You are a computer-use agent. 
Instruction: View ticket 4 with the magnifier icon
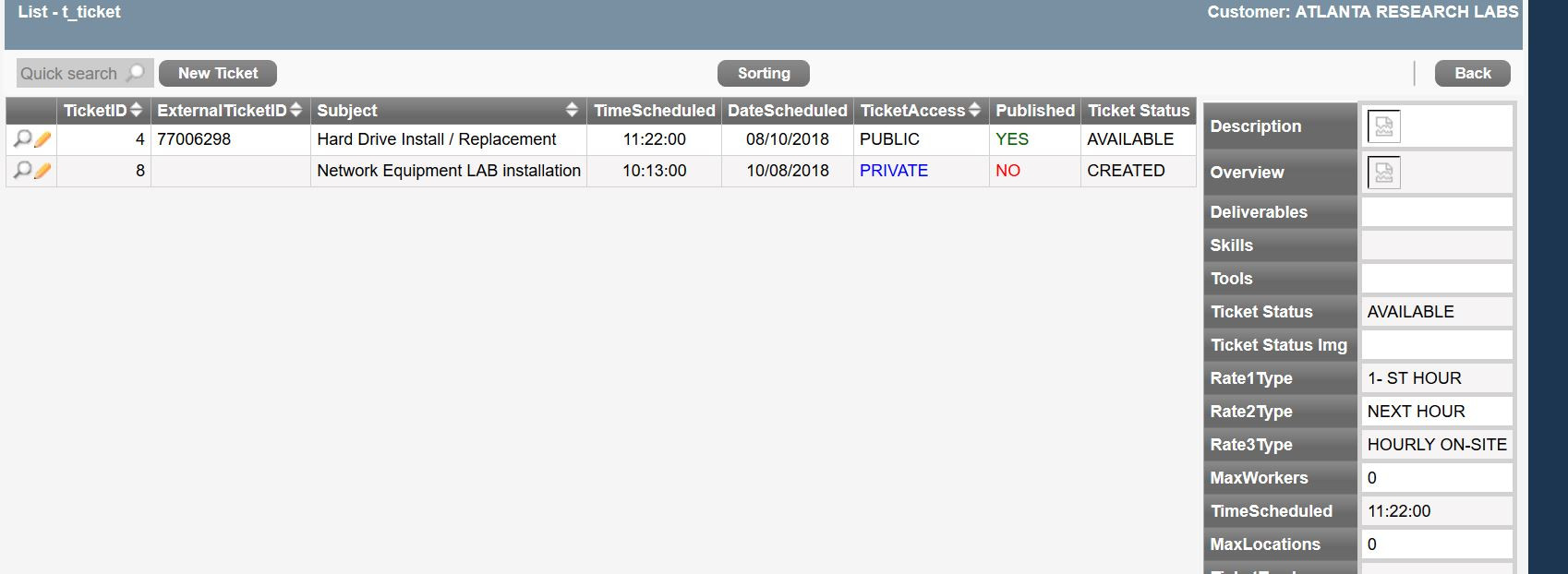pyautogui.click(x=22, y=139)
